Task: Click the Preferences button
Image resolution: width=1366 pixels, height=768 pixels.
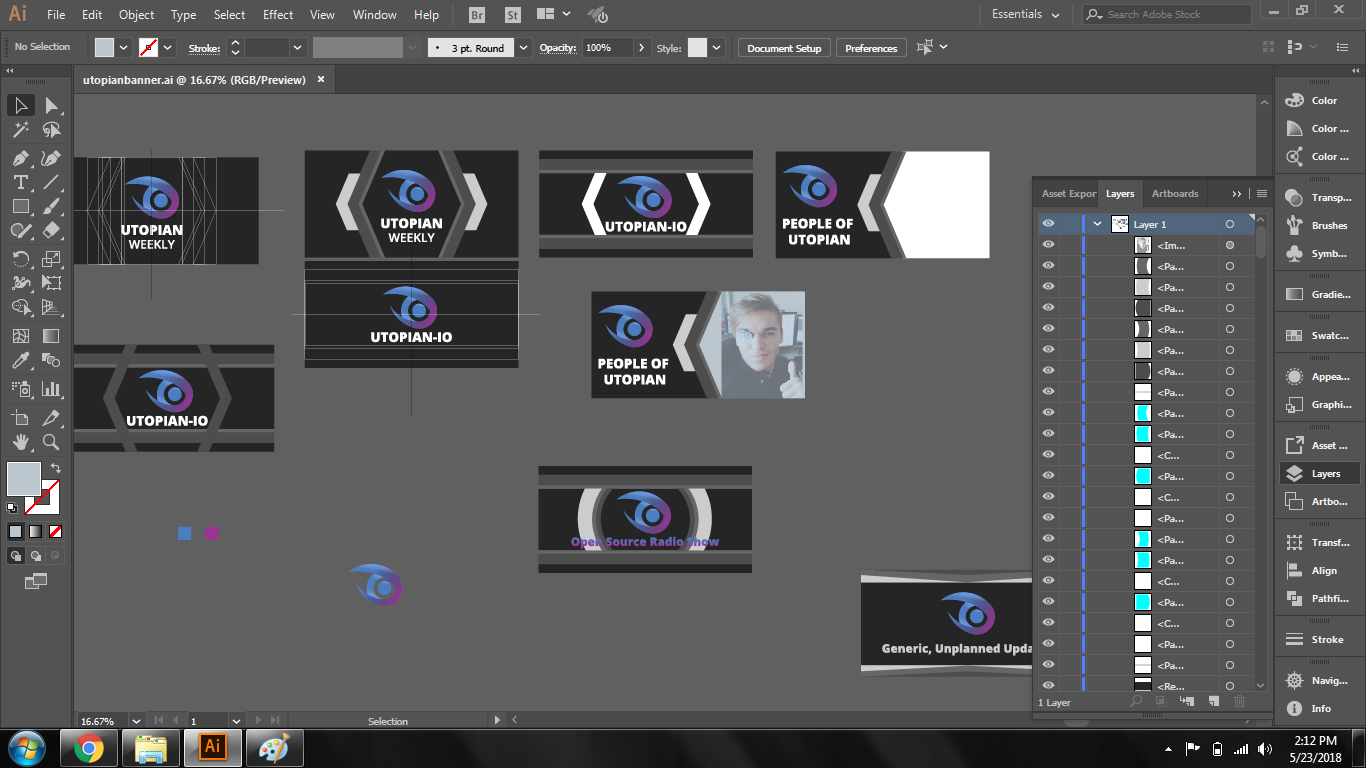Action: click(871, 48)
